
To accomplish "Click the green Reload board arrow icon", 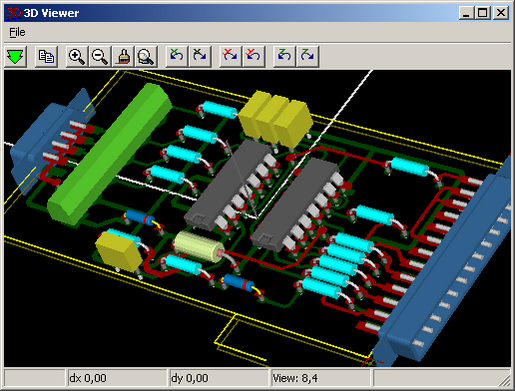I will click(x=15, y=57).
